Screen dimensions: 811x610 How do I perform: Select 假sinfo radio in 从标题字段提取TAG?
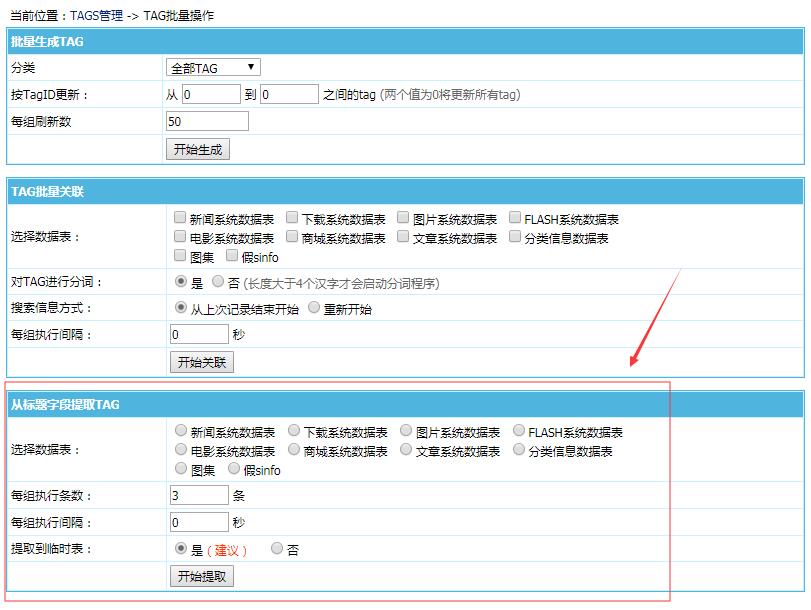(x=234, y=468)
